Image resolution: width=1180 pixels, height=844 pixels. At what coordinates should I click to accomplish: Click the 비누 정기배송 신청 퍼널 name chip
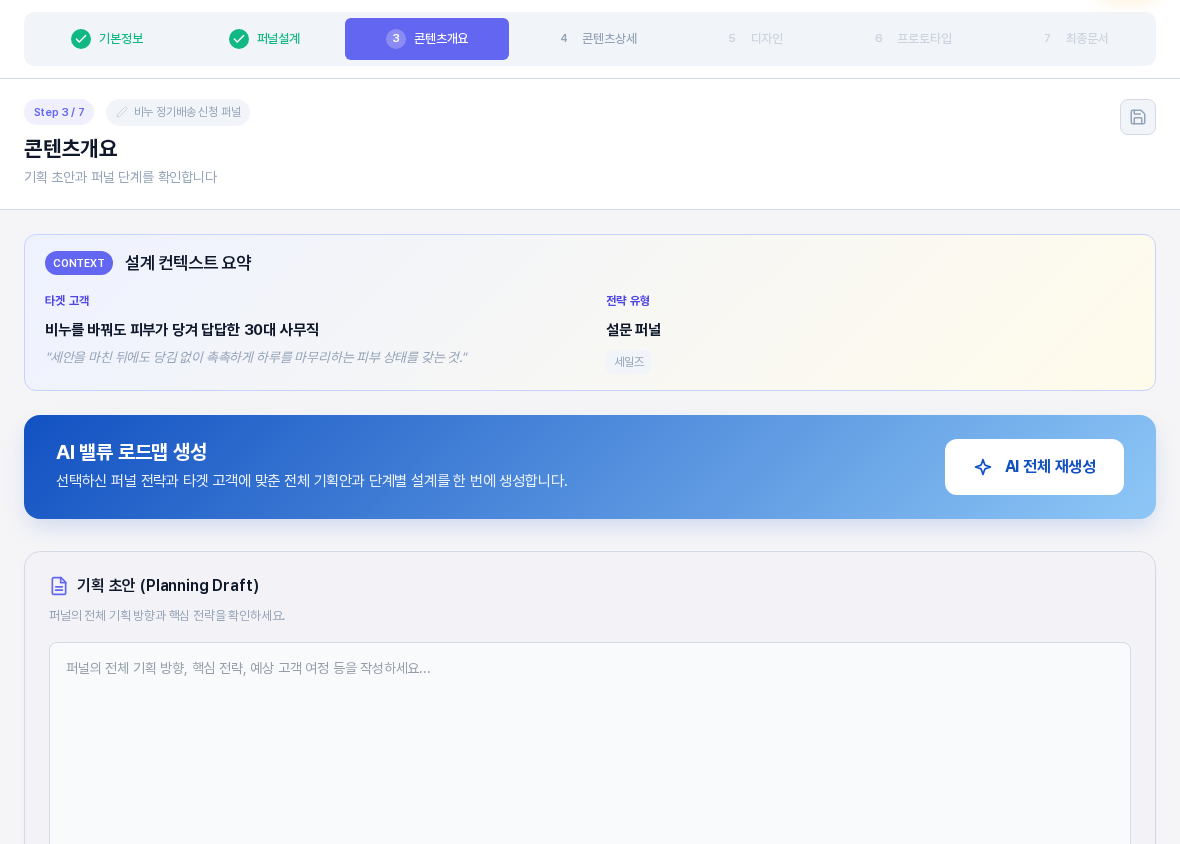pos(178,112)
